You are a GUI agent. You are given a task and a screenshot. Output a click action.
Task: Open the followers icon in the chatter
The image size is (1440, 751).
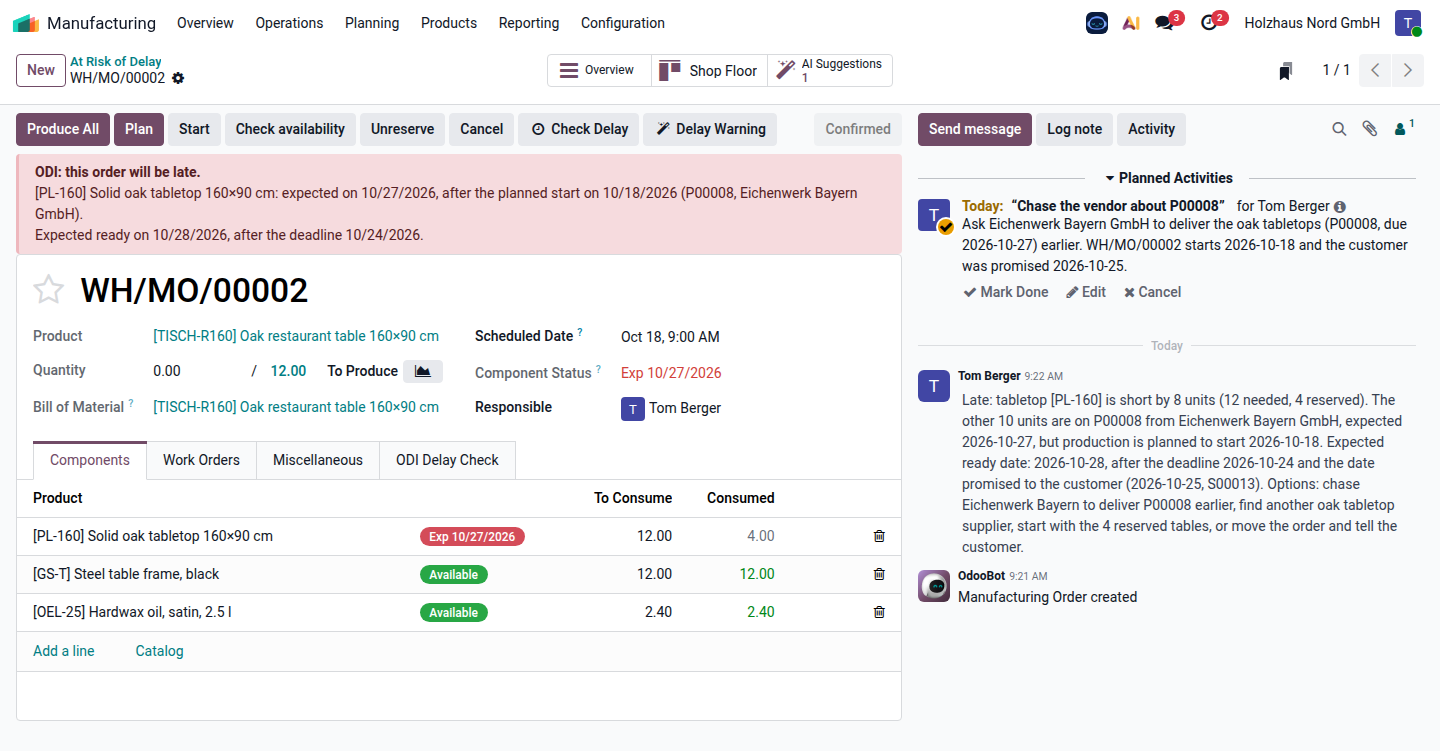point(1403,128)
